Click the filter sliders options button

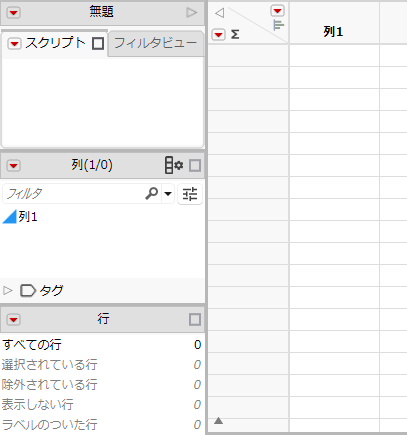190,194
